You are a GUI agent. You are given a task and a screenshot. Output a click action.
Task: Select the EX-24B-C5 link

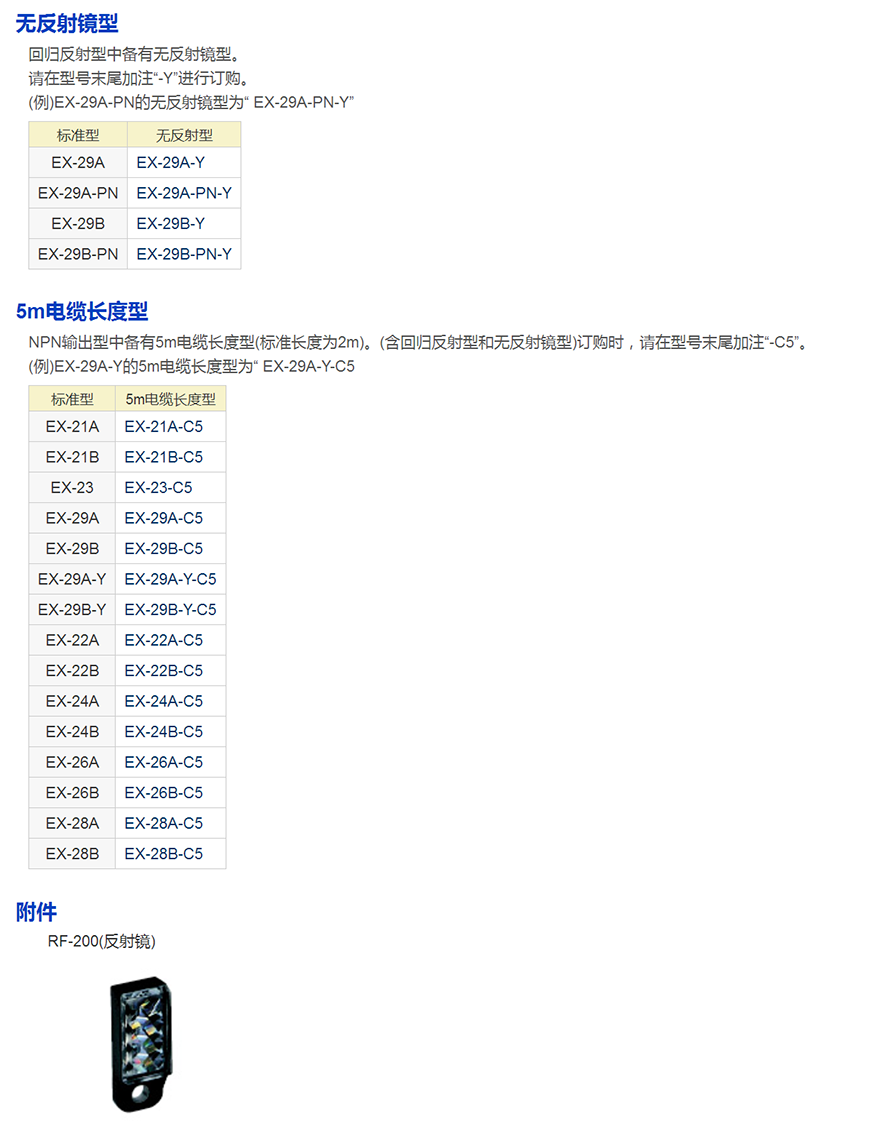[x=163, y=732]
